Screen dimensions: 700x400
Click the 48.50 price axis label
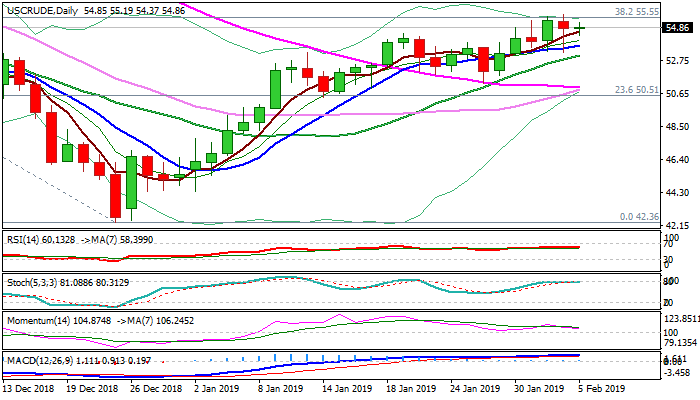676,127
